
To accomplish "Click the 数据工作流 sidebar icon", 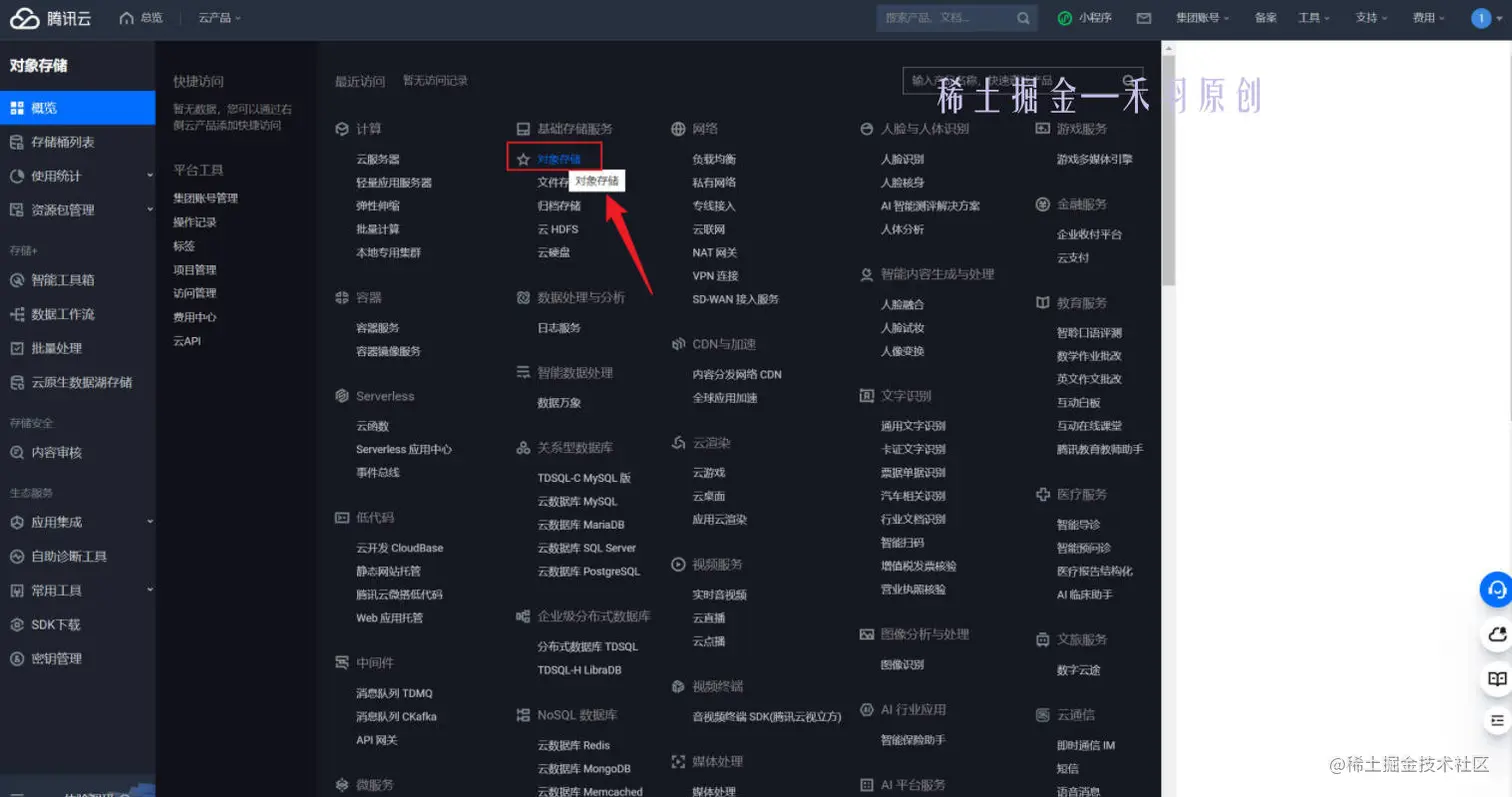I will point(17,314).
